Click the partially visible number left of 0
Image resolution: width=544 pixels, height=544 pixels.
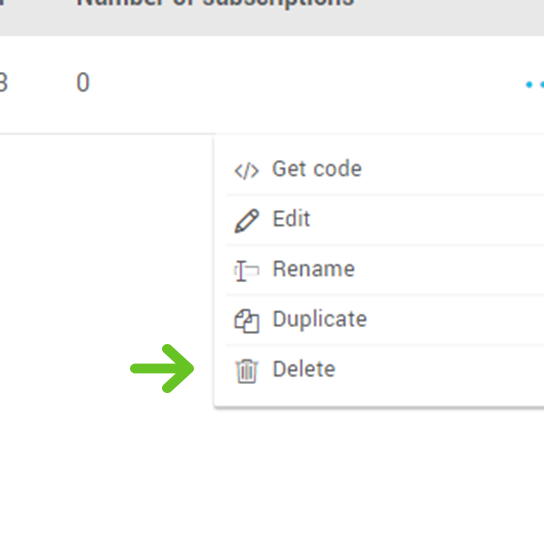click(3, 83)
